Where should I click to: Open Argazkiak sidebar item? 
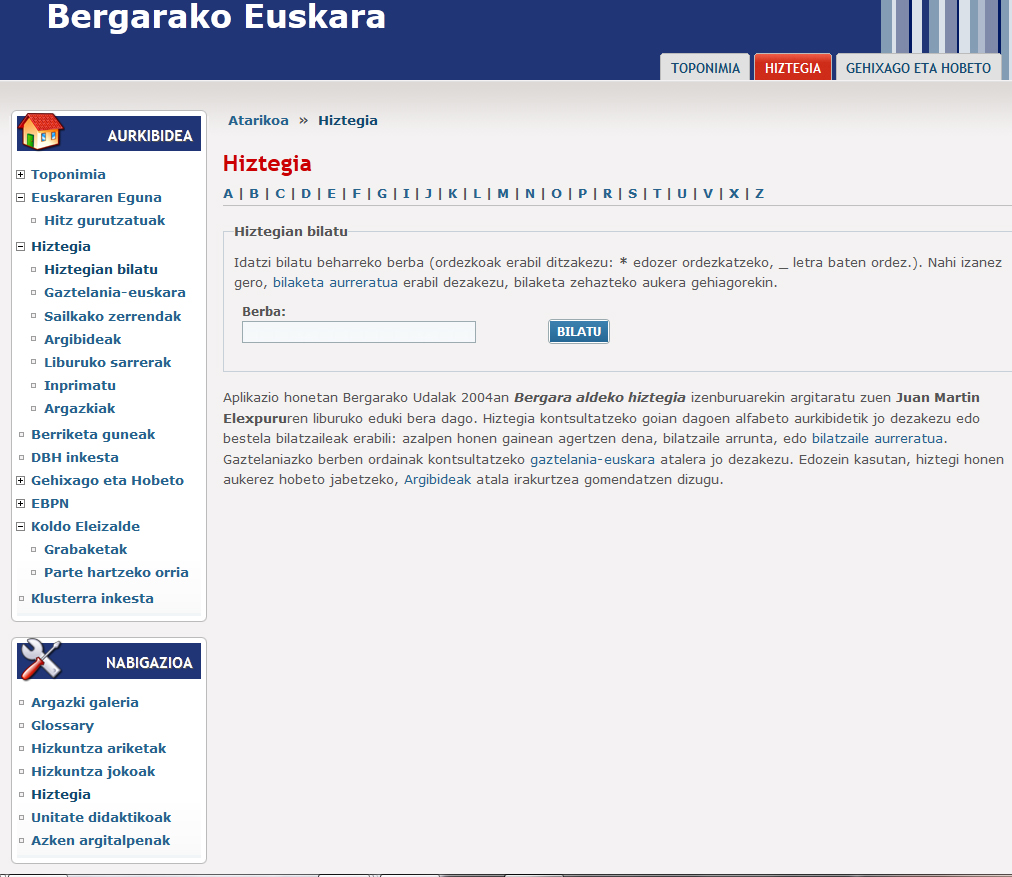click(79, 408)
